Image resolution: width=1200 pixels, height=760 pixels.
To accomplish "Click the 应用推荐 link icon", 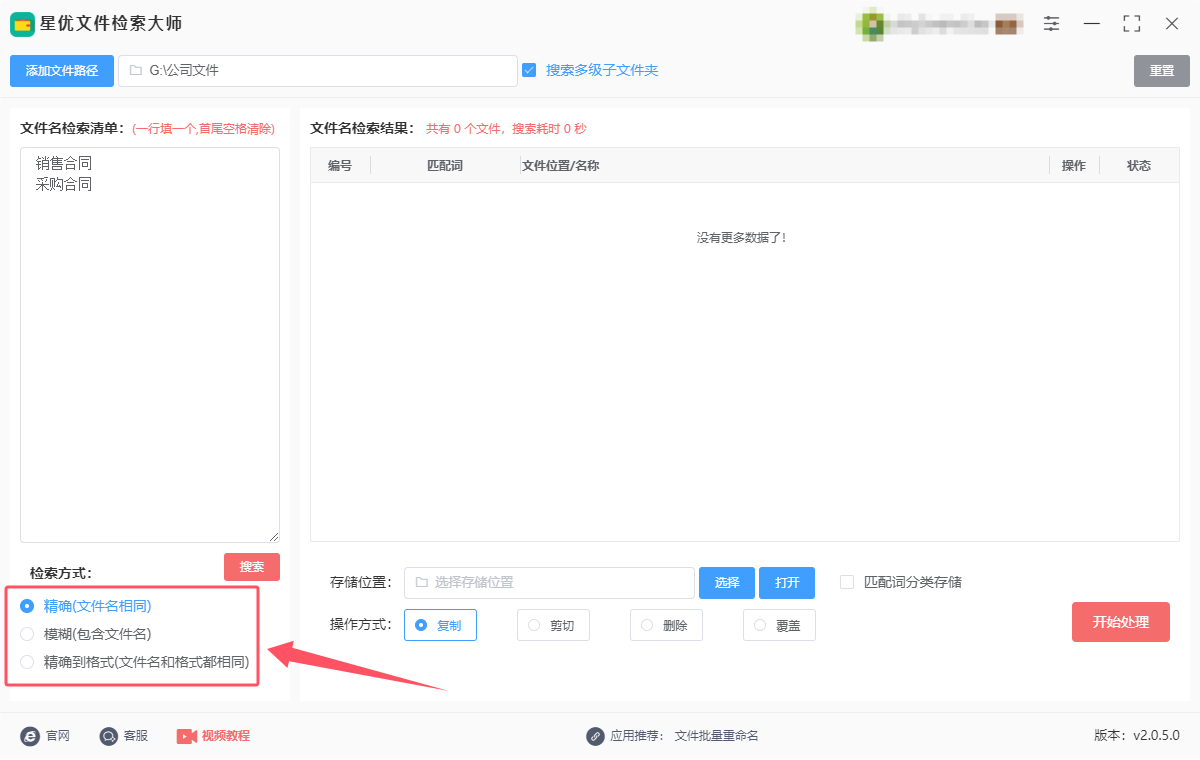I will (596, 736).
